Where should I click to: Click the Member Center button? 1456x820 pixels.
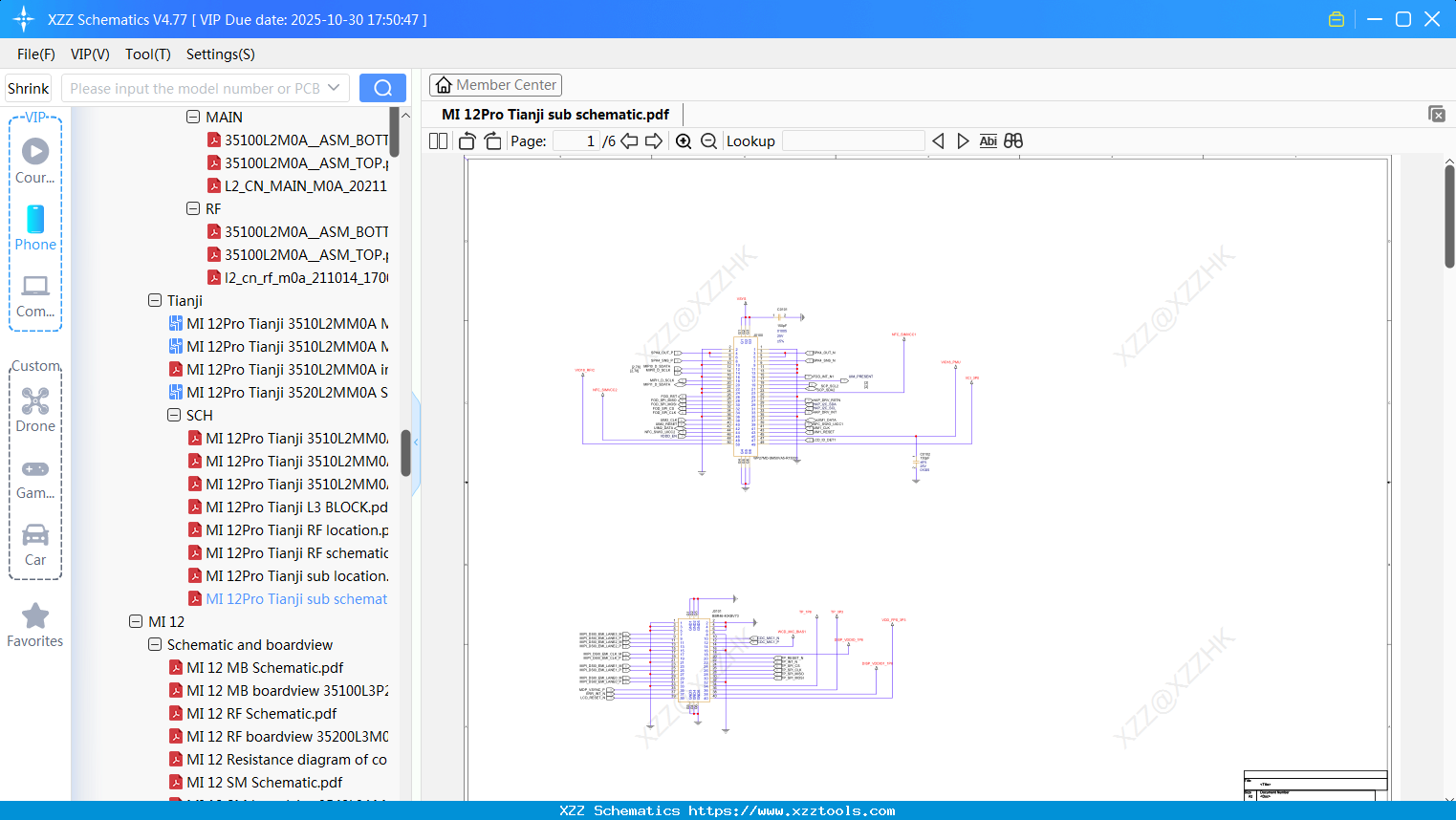click(x=495, y=84)
